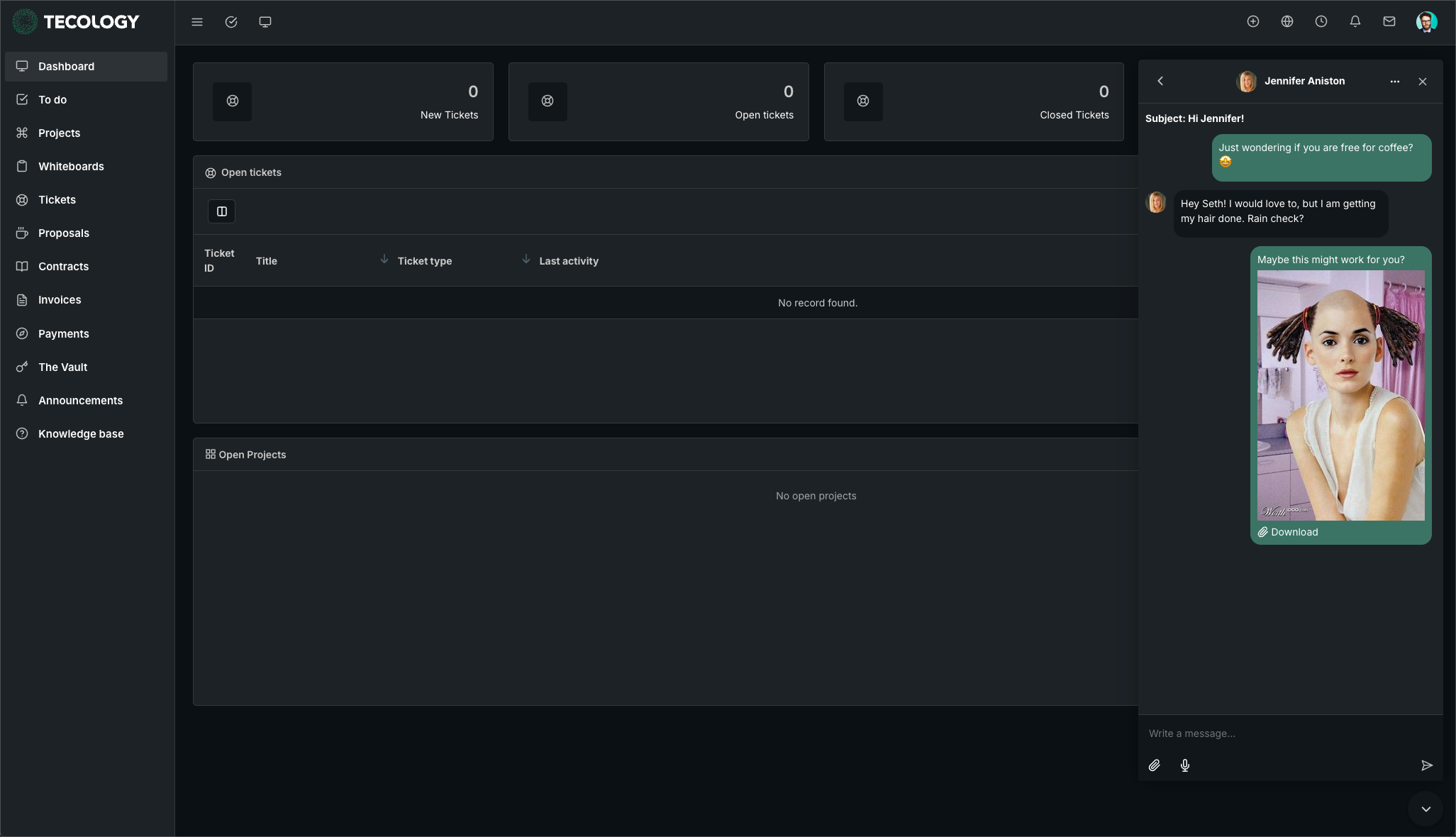Toggle the sidebar hamburger menu

coord(197,22)
